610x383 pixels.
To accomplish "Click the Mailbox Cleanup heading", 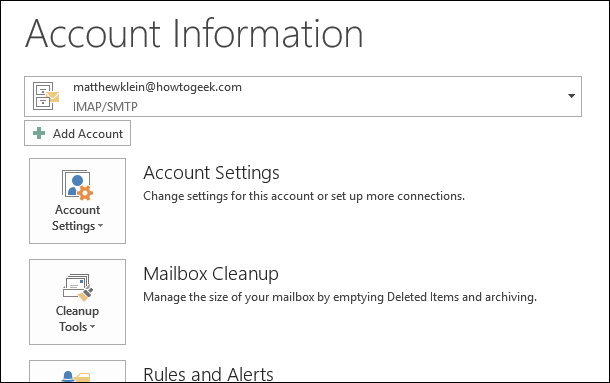I will pyautogui.click(x=211, y=274).
